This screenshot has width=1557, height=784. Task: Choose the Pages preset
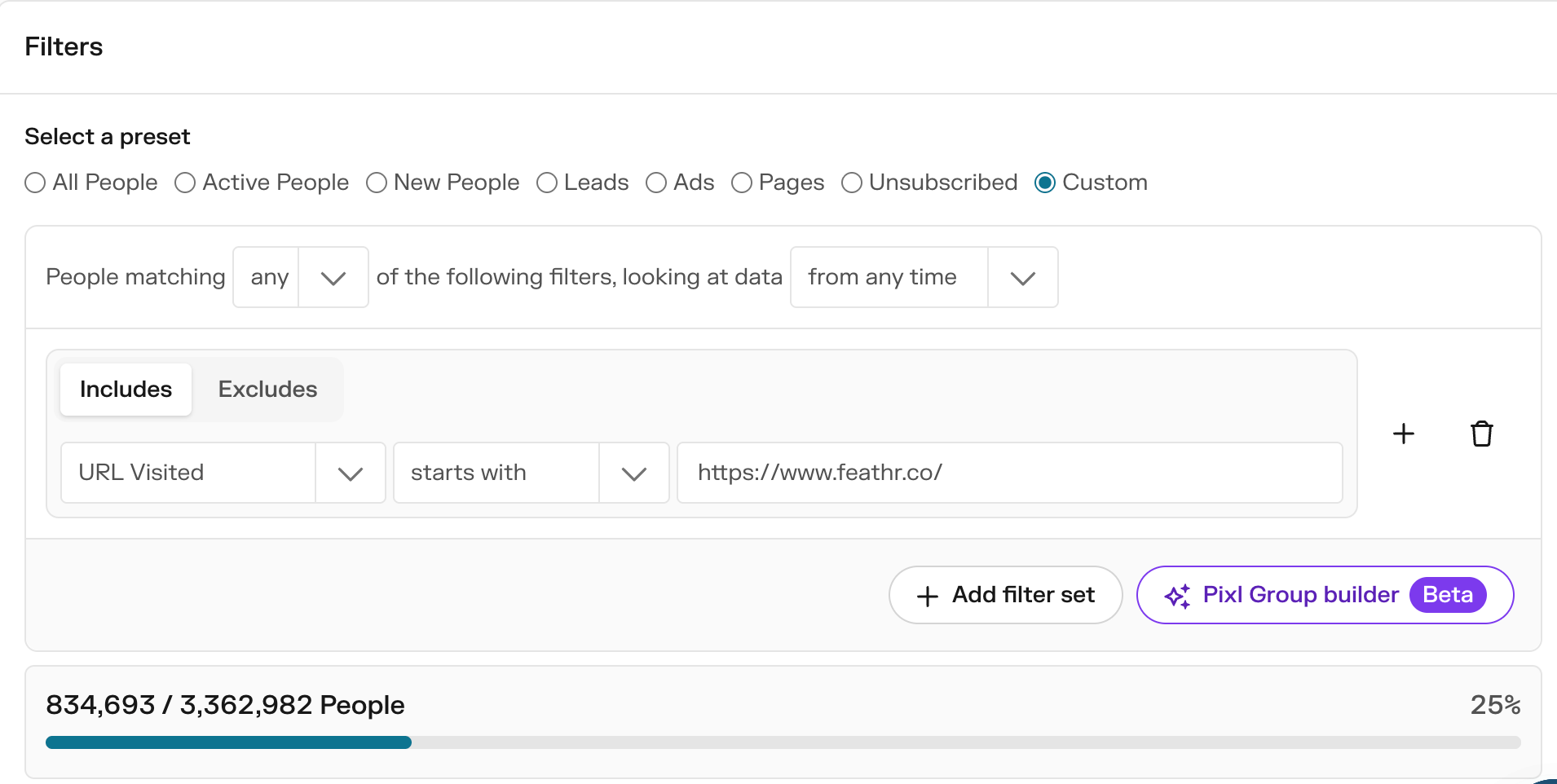[x=742, y=183]
